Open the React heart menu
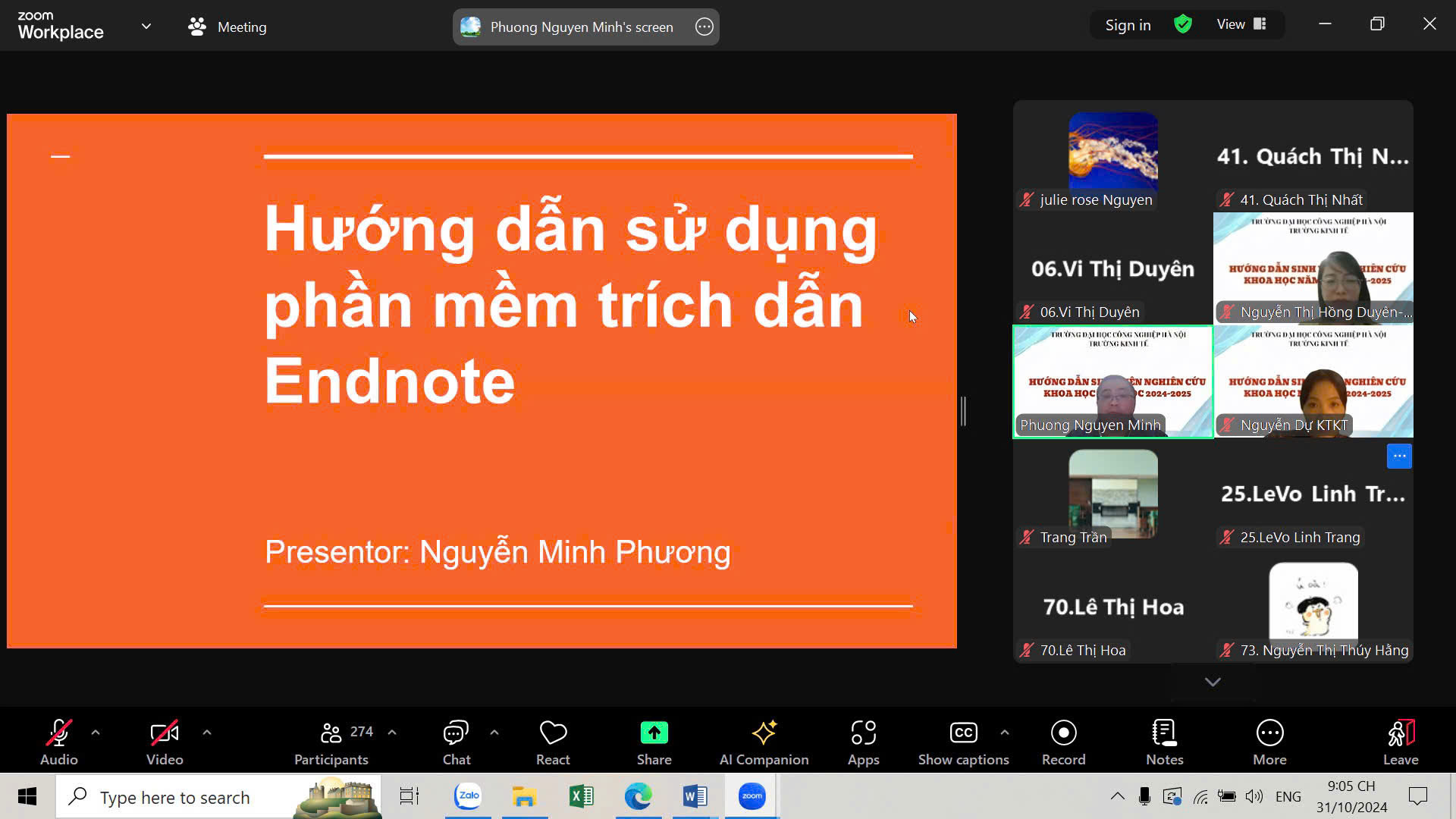Screen dimensions: 1456x819 tap(553, 742)
